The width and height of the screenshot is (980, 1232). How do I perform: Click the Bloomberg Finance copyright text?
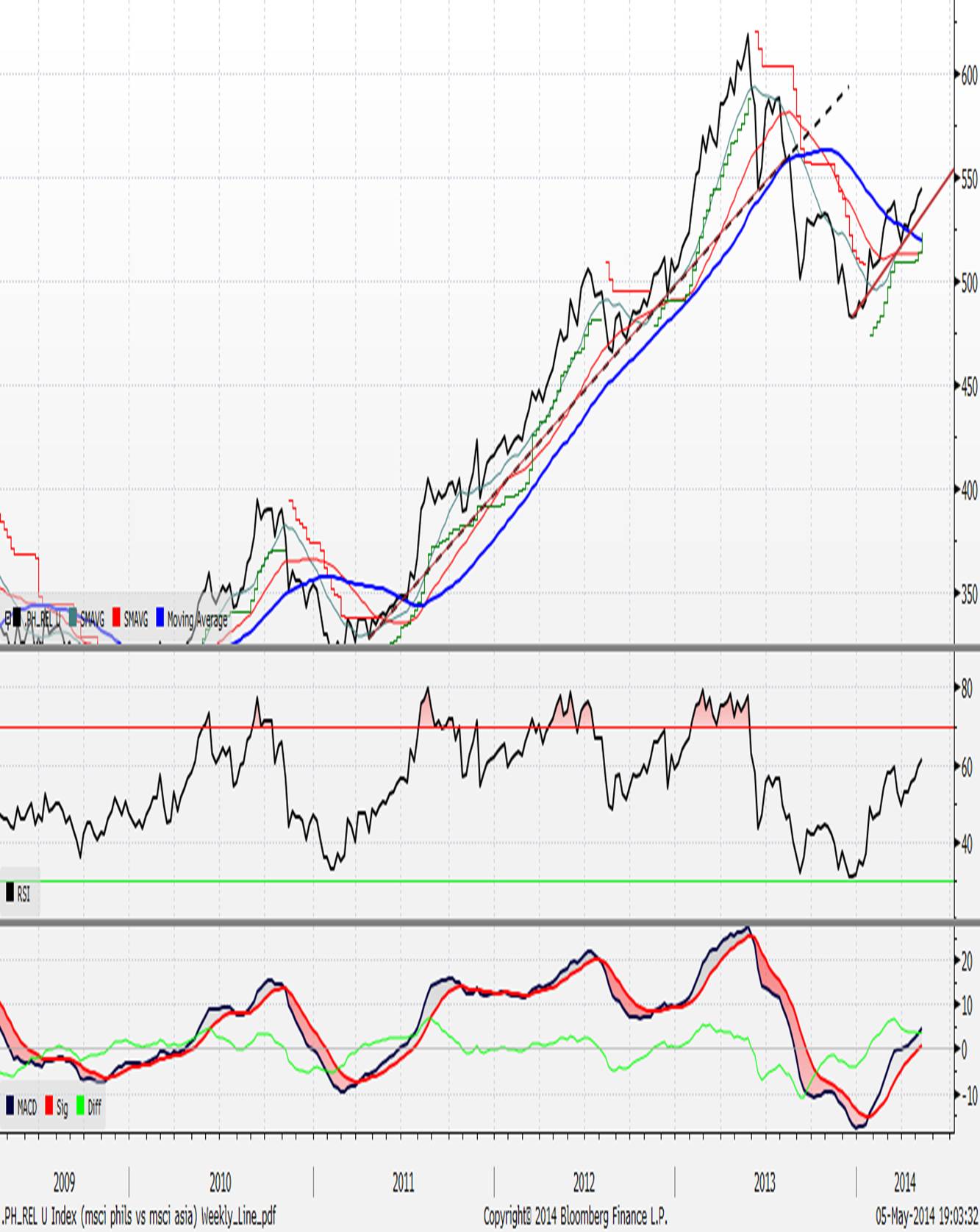(575, 1216)
